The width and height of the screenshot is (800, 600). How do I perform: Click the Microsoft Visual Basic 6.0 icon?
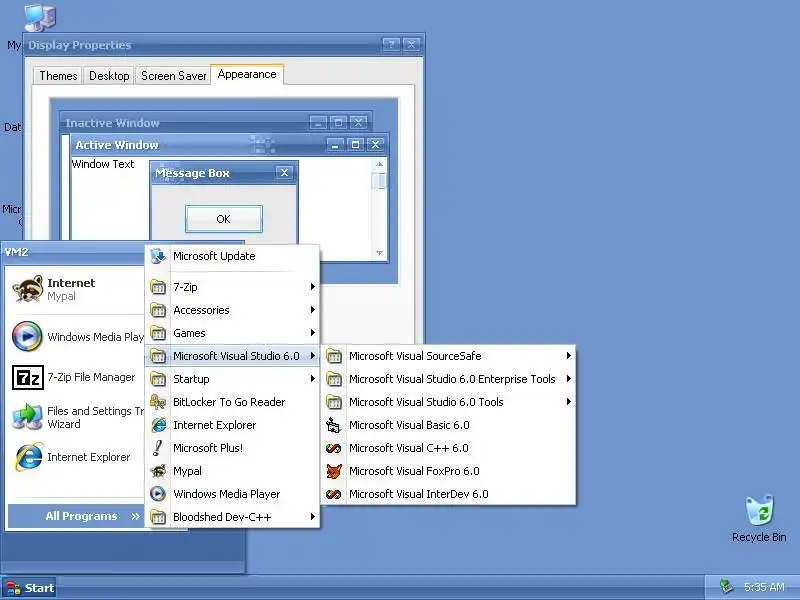(333, 425)
